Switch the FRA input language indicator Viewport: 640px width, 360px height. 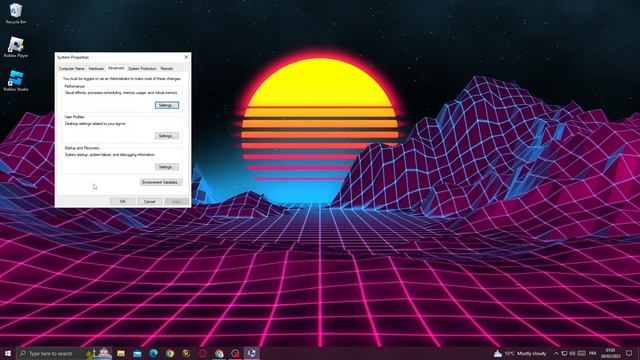tap(593, 353)
